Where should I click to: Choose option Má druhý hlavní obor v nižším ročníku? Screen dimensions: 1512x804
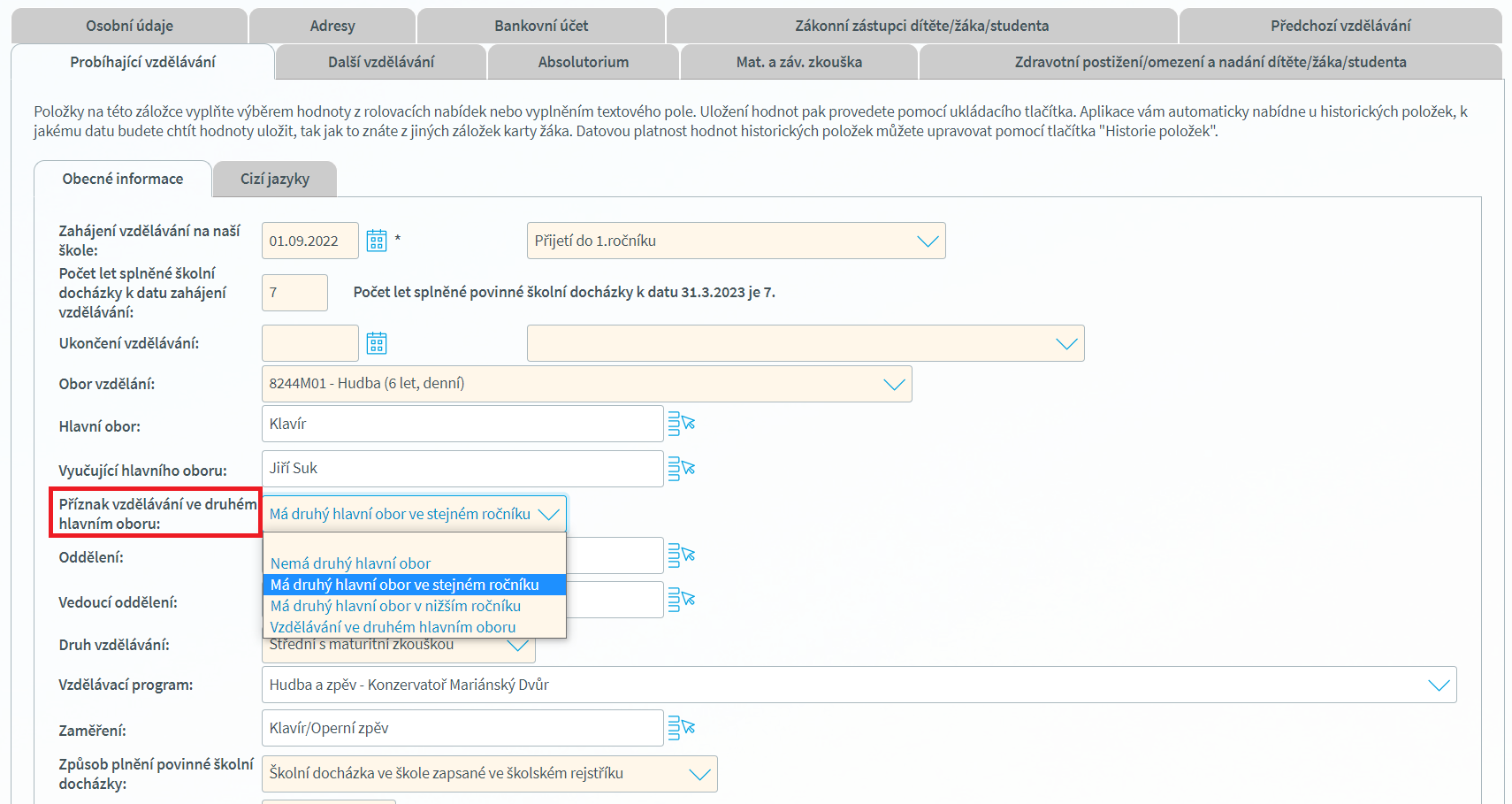coord(414,606)
